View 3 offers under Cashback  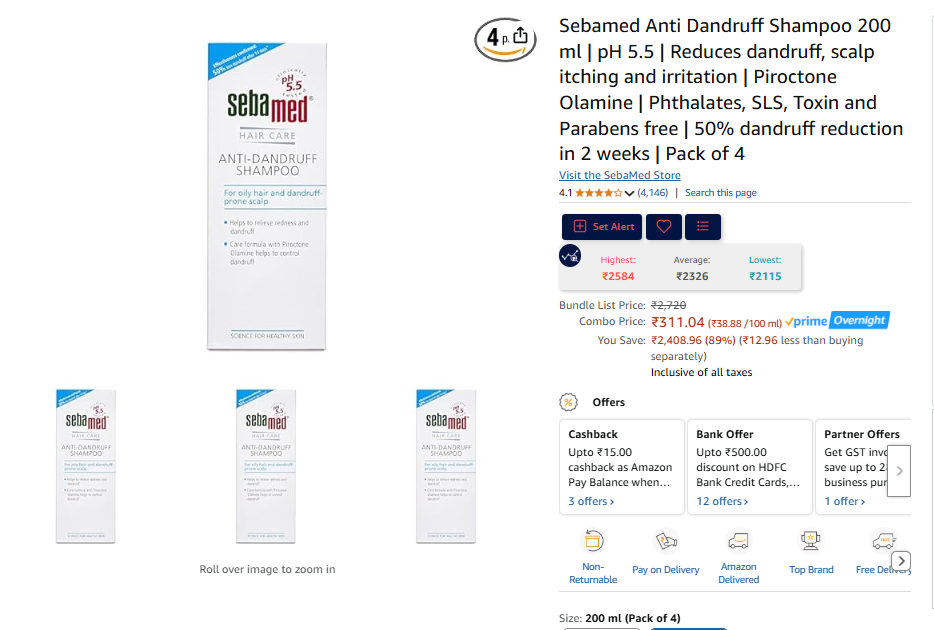pyautogui.click(x=591, y=501)
